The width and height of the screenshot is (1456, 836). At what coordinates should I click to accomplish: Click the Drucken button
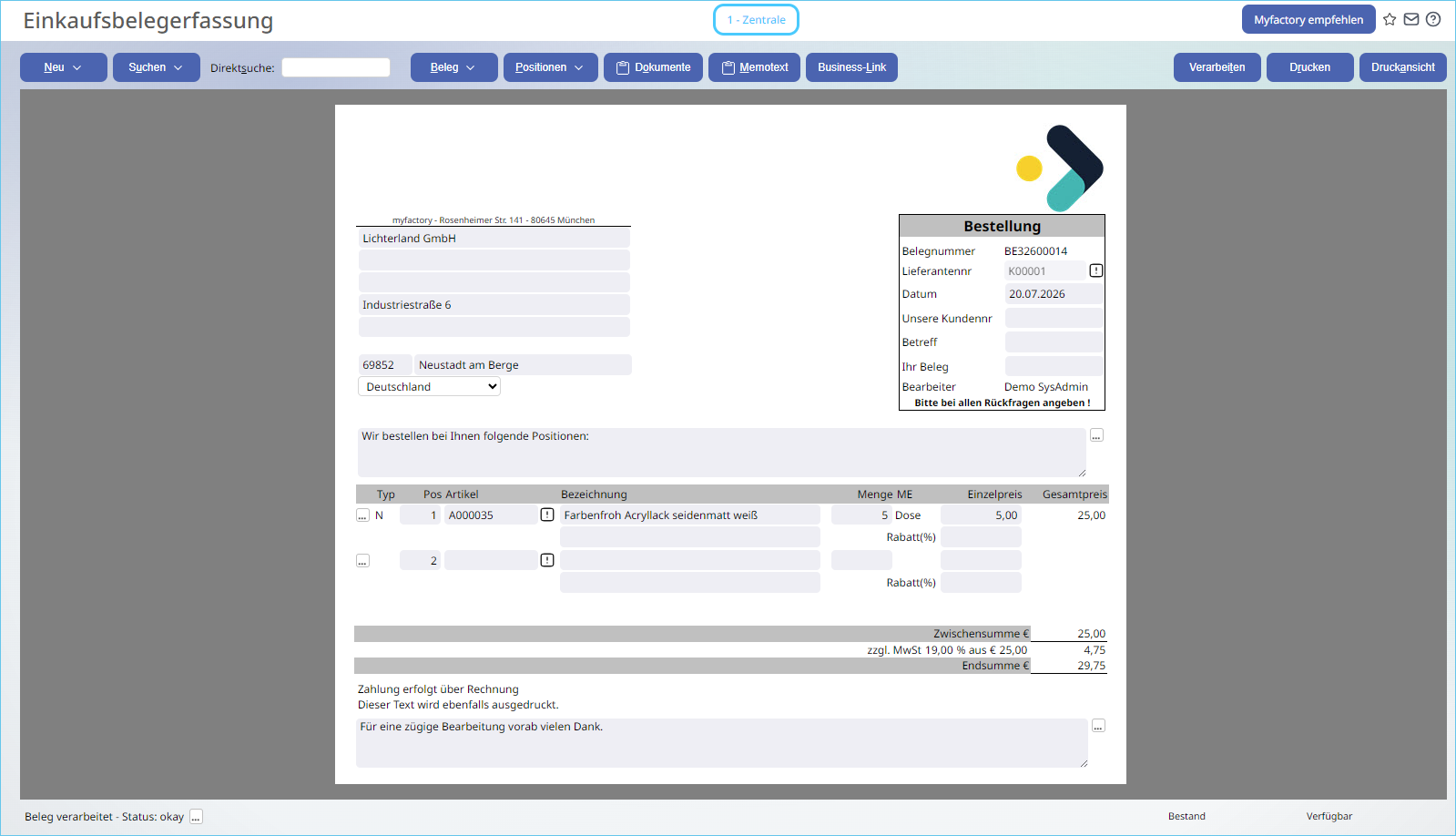[x=1310, y=67]
